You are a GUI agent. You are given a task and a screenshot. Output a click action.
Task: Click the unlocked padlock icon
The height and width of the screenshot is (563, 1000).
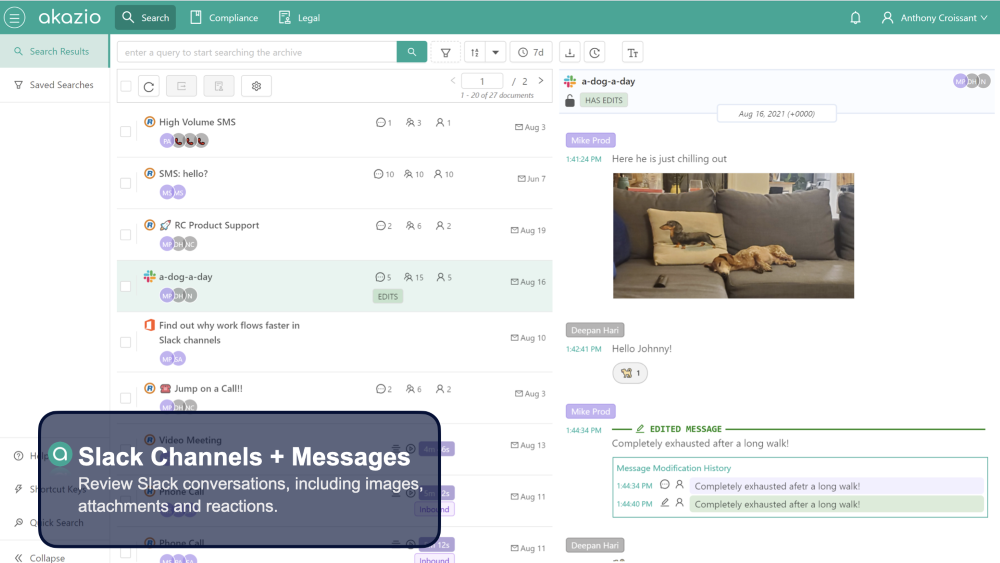[x=570, y=100]
